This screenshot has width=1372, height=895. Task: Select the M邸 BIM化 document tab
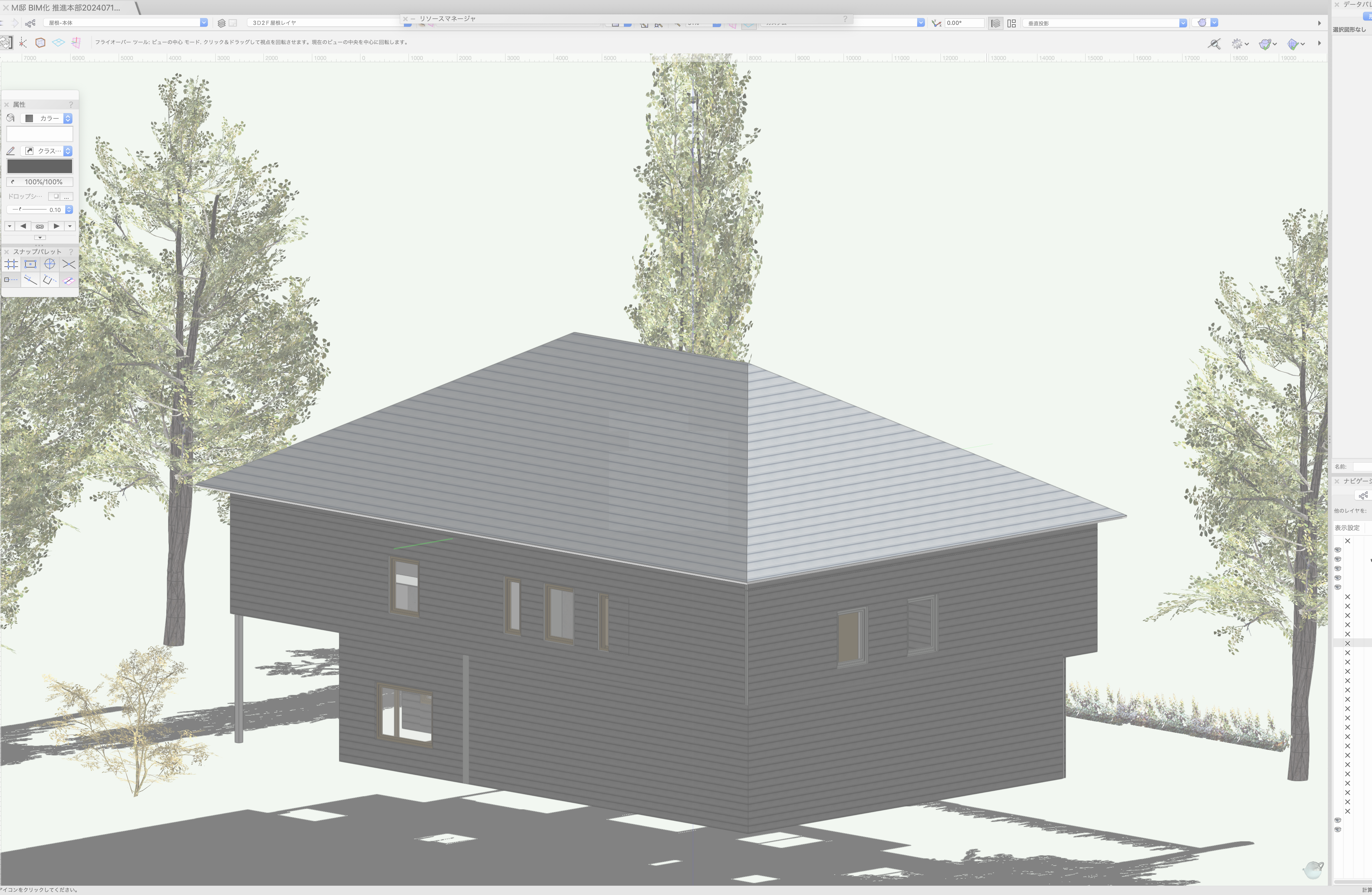pyautogui.click(x=66, y=7)
